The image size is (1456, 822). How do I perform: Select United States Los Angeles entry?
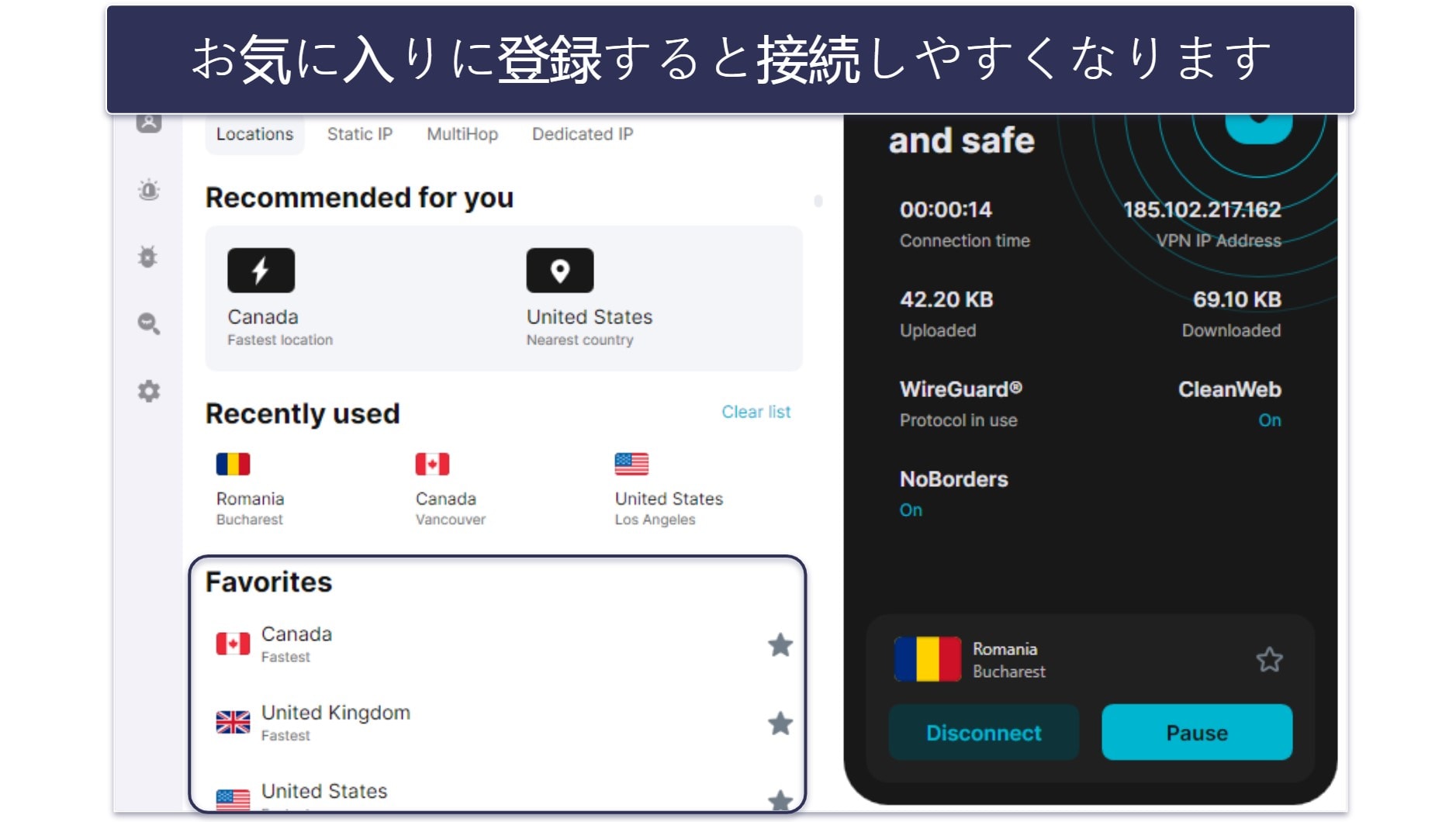(669, 490)
